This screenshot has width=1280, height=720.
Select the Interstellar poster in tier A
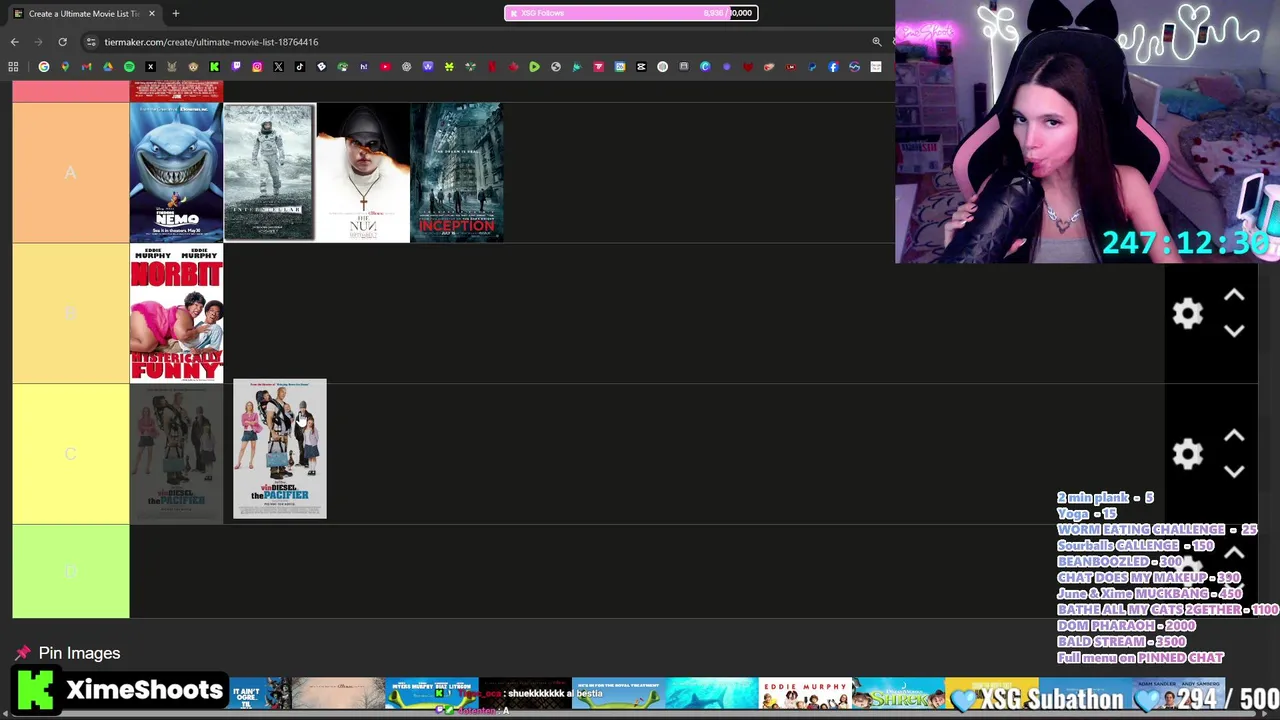pyautogui.click(x=269, y=172)
